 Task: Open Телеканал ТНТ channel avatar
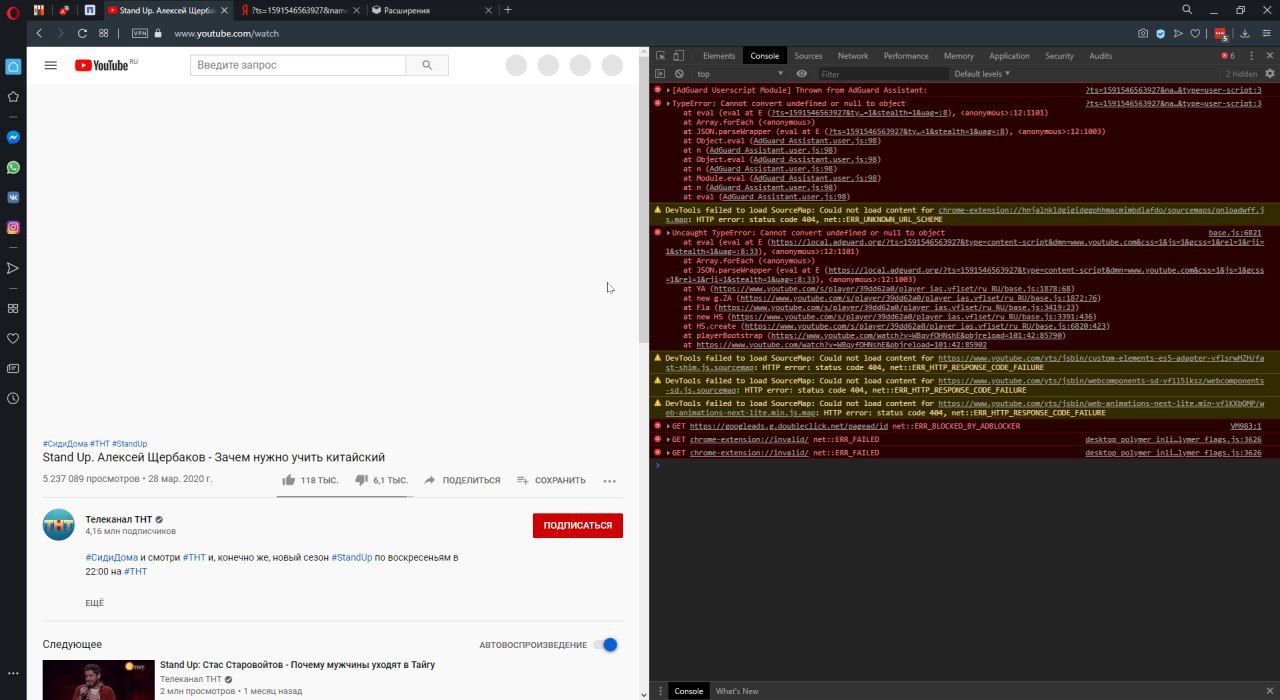[58, 525]
